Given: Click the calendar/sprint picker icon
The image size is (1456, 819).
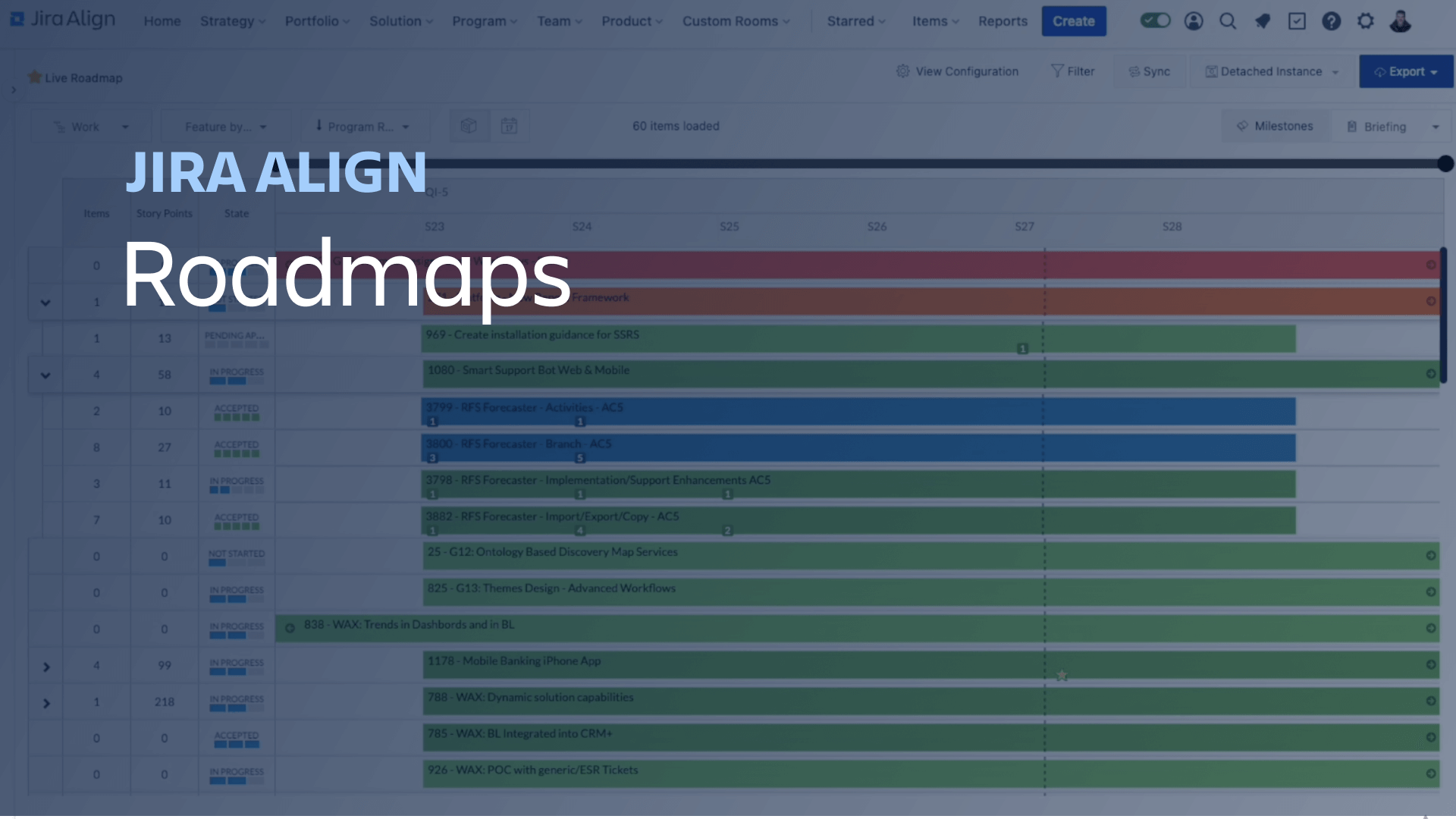Looking at the screenshot, I should tap(510, 126).
